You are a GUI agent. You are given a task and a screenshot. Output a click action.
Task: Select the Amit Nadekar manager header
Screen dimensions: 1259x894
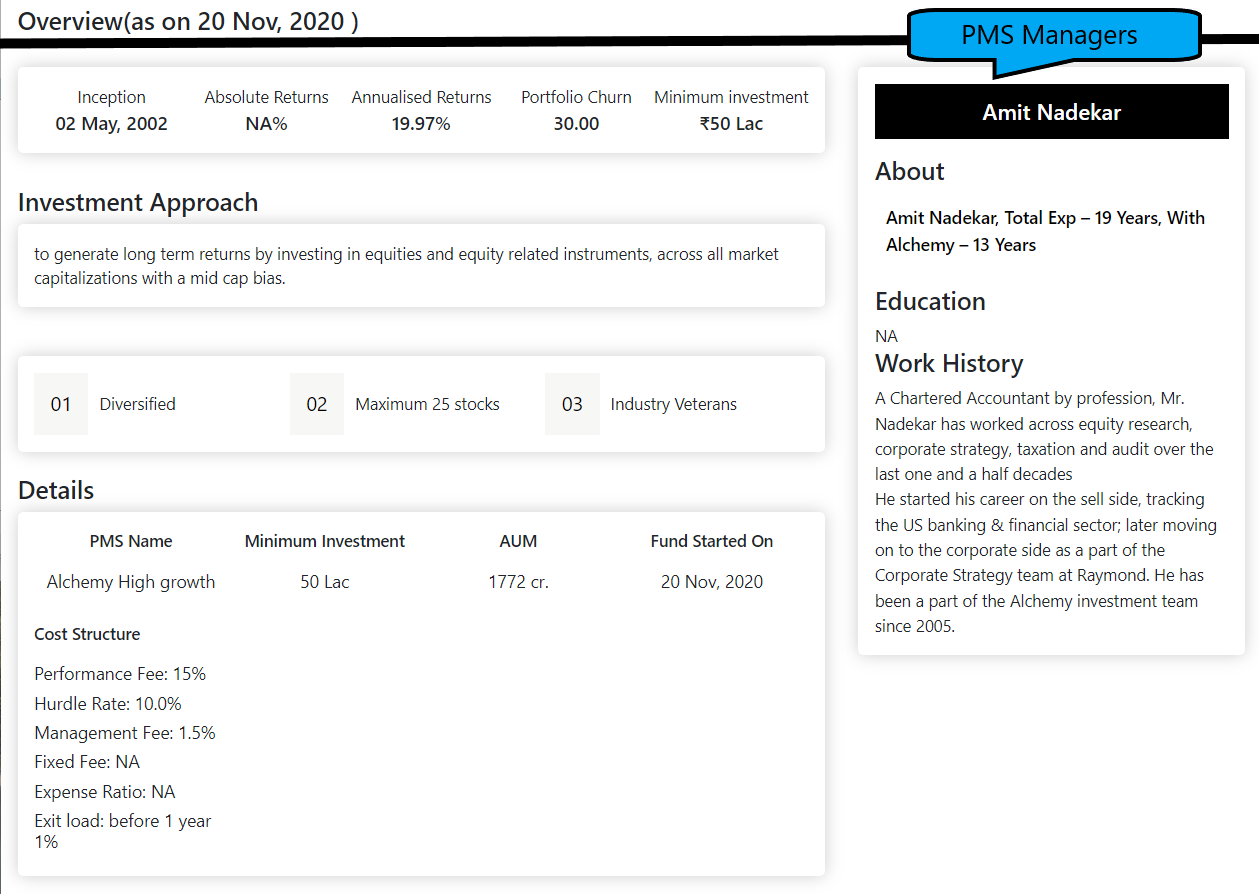click(1051, 112)
